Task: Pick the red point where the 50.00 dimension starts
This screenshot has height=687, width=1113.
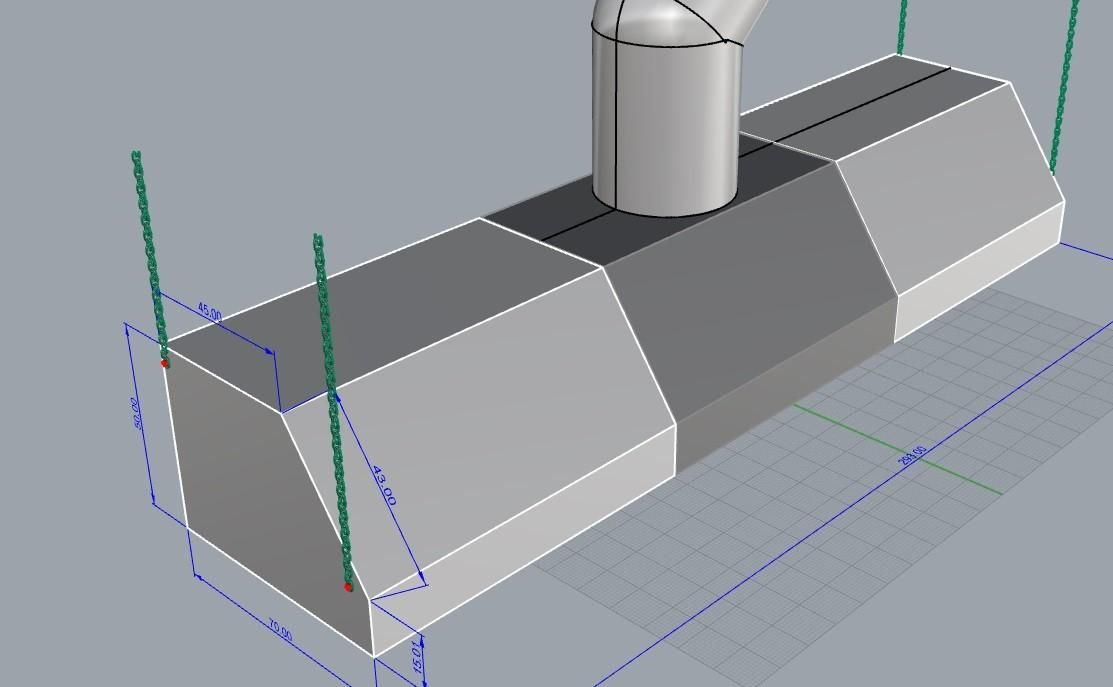Action: coord(165,363)
